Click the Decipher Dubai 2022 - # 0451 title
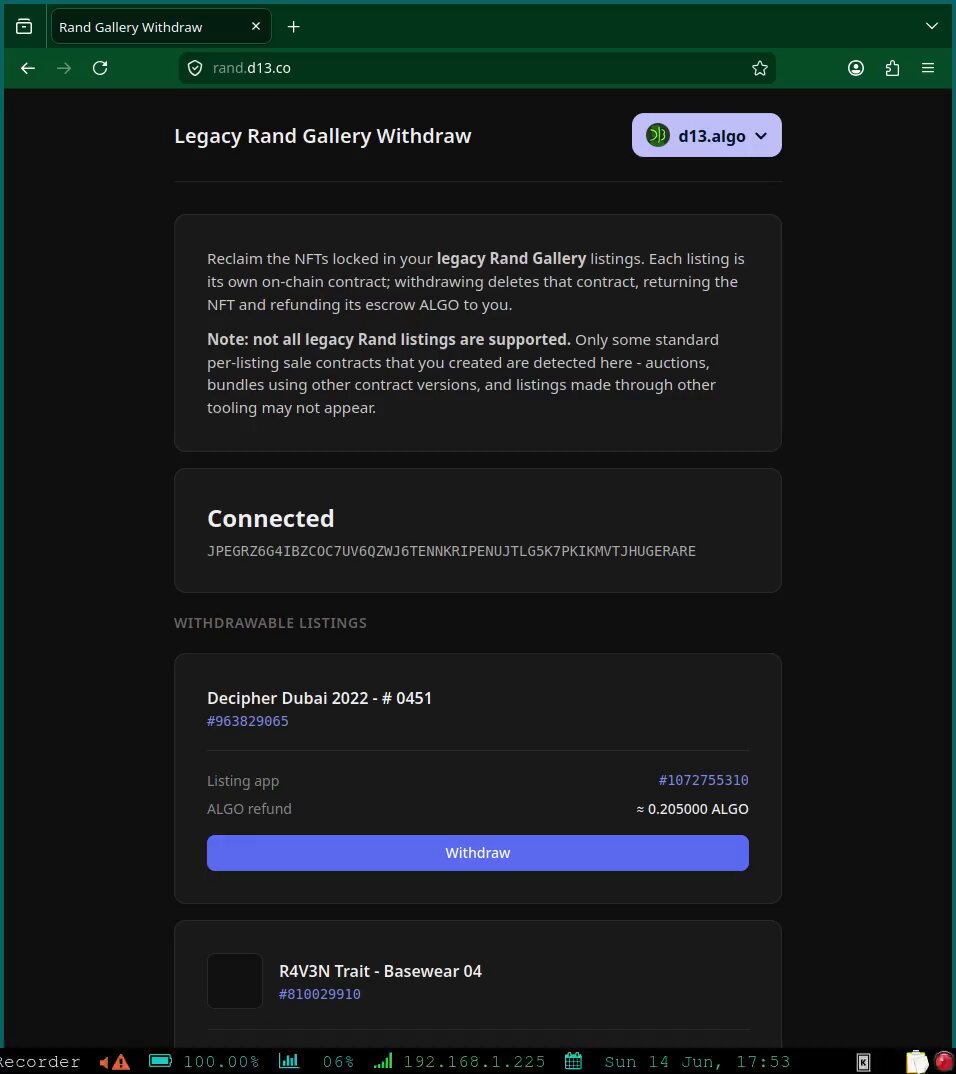The height and width of the screenshot is (1074, 956). click(x=319, y=698)
